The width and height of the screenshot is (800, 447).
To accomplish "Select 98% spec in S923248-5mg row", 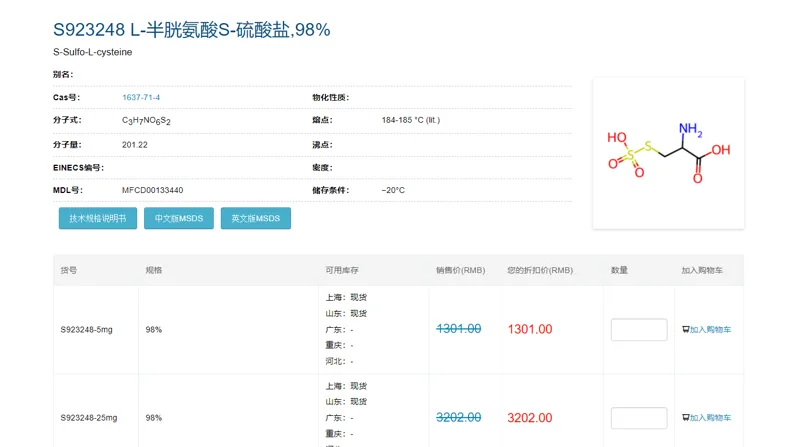I will click(x=154, y=330).
